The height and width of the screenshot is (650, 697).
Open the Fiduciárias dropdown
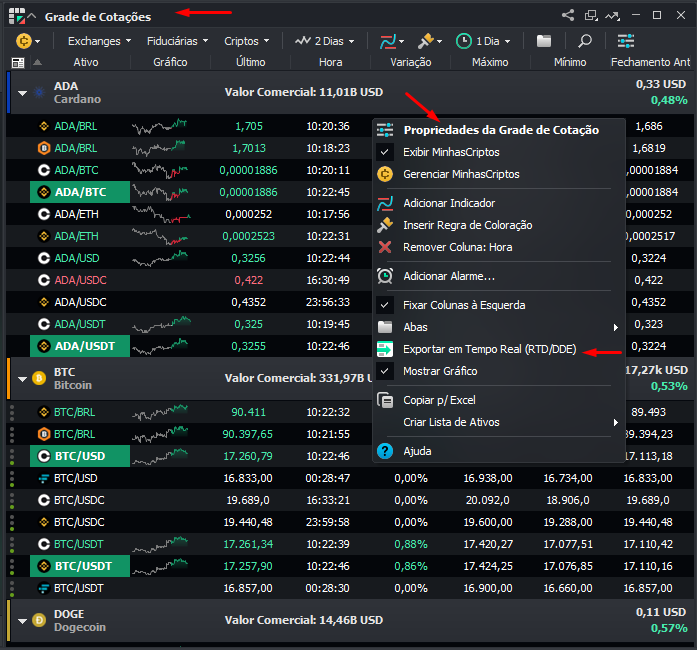coord(177,41)
